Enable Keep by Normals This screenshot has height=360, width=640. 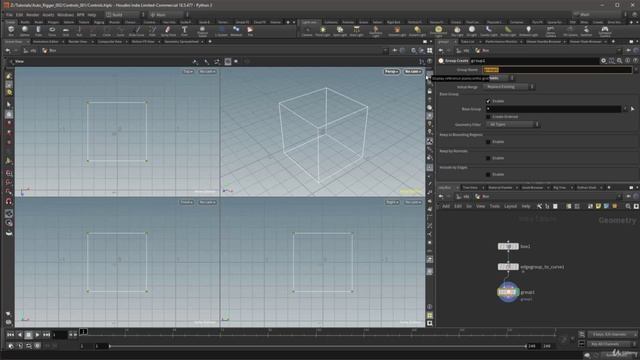[x=488, y=158]
